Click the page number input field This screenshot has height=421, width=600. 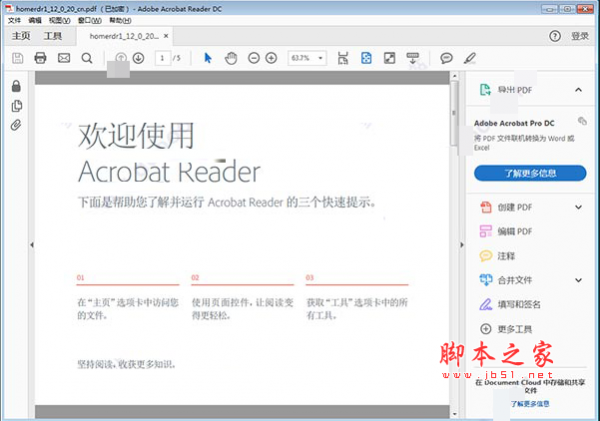coord(161,58)
